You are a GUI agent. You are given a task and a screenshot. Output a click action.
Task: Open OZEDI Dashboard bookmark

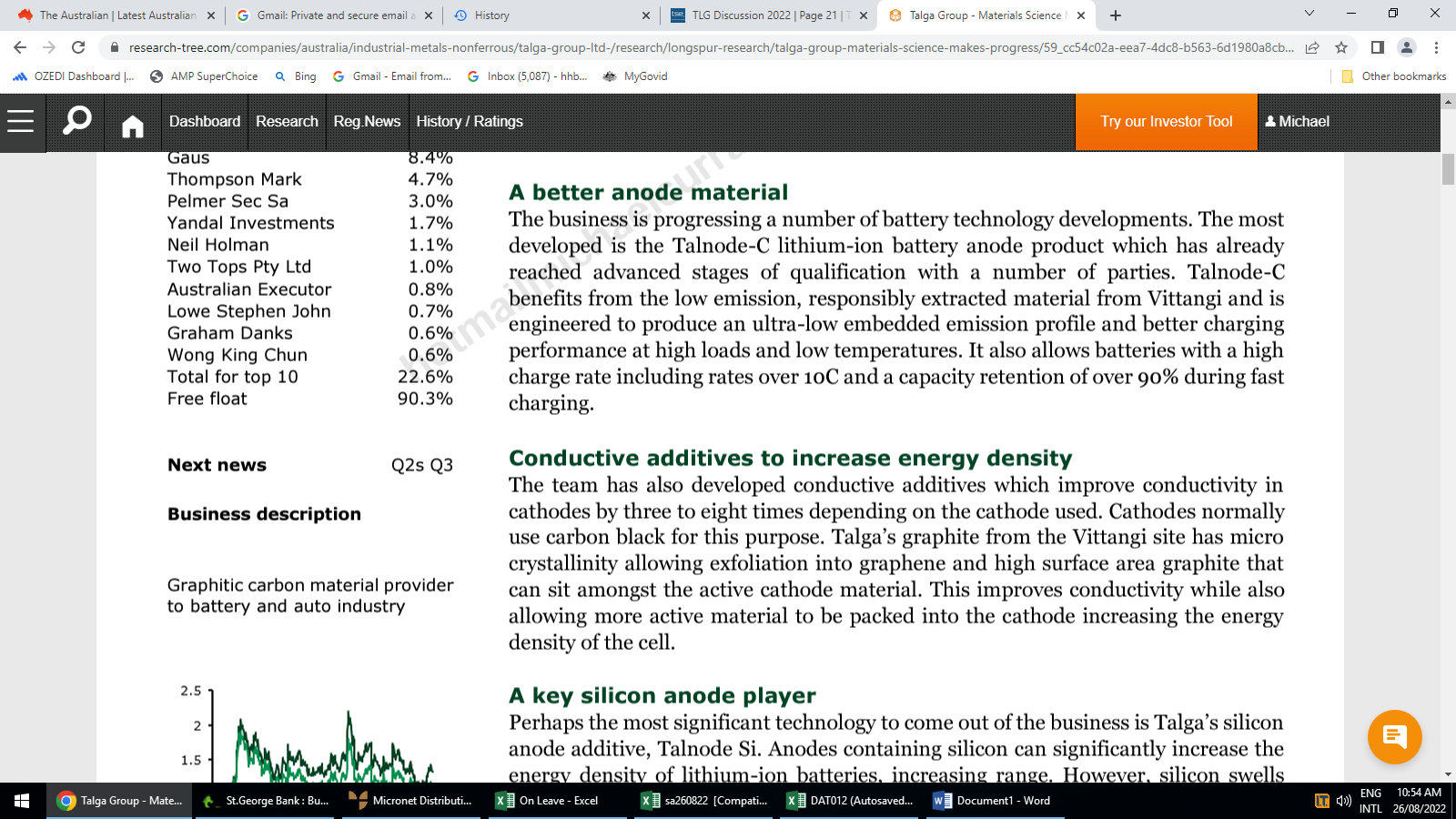point(74,76)
